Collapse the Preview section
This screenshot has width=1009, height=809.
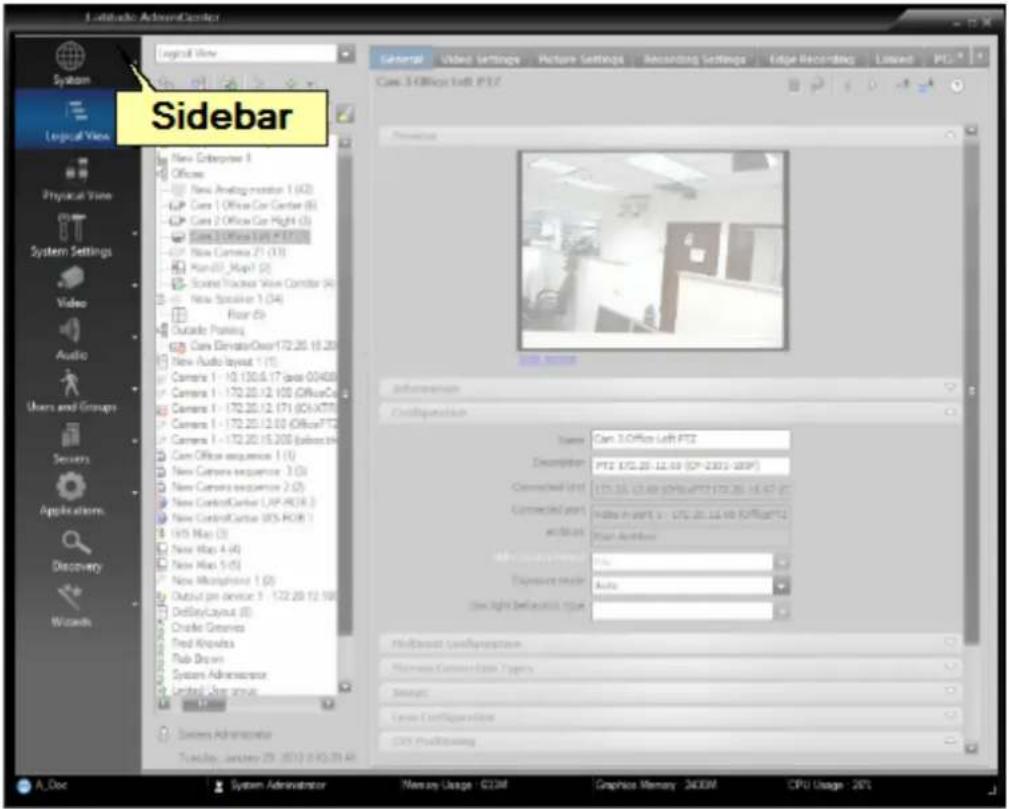pyautogui.click(x=950, y=135)
